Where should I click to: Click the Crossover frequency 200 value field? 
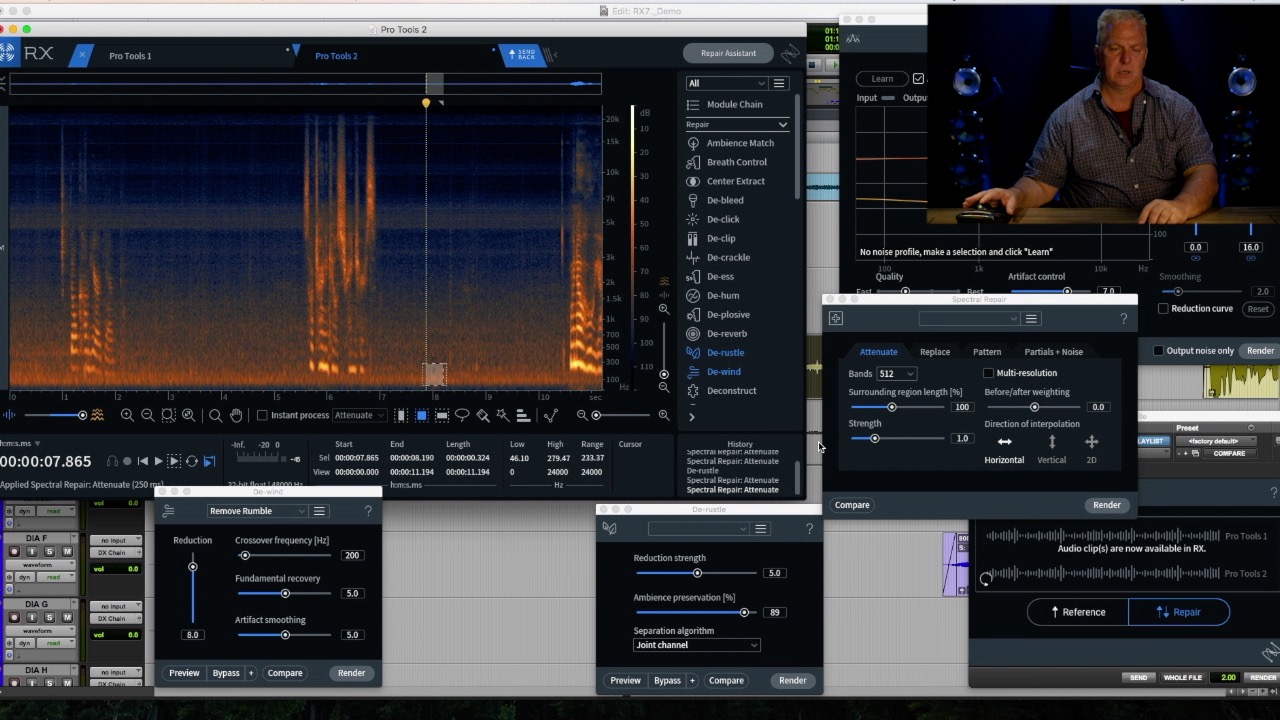coord(351,555)
